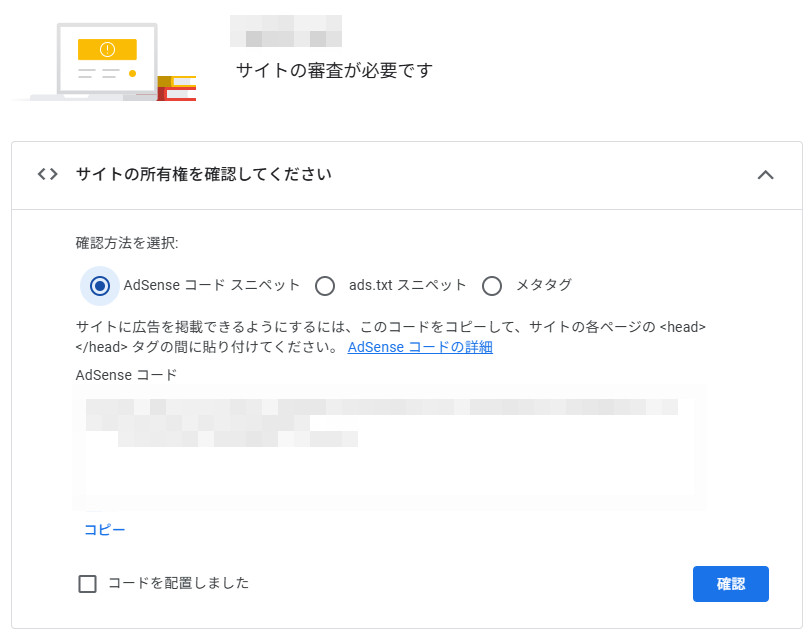Select the AdSense コード スニペット radio button
This screenshot has width=810, height=633.
pos(99,286)
